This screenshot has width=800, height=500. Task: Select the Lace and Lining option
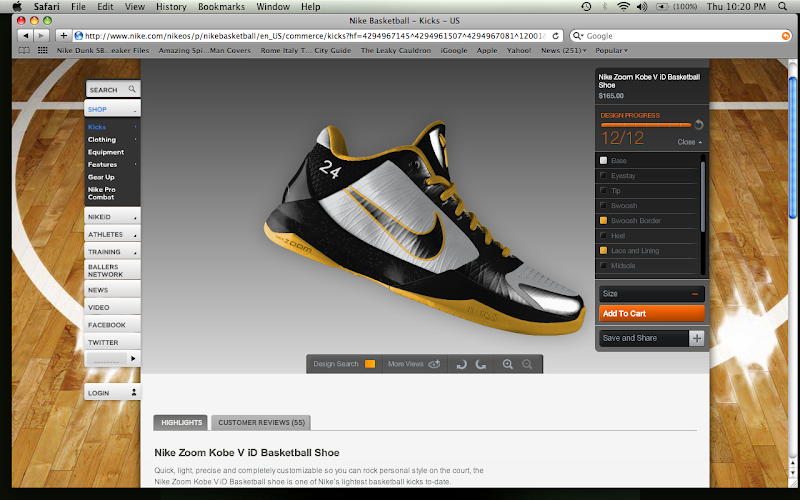pyautogui.click(x=647, y=251)
